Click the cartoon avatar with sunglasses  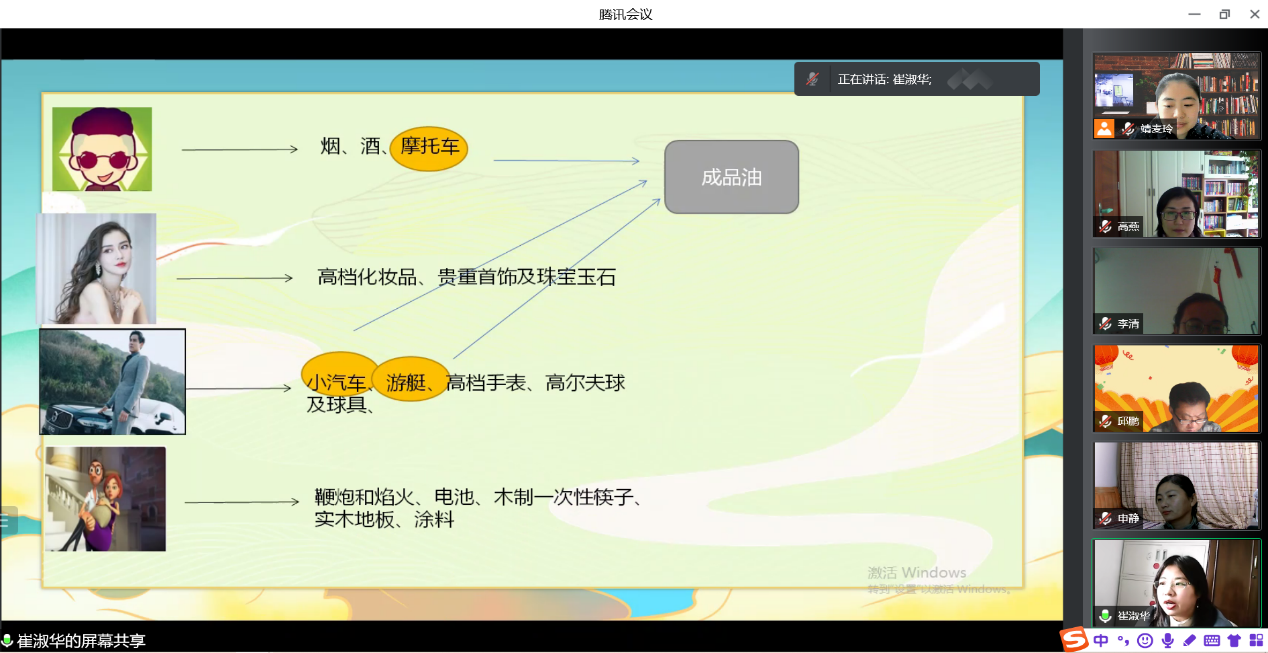[102, 149]
